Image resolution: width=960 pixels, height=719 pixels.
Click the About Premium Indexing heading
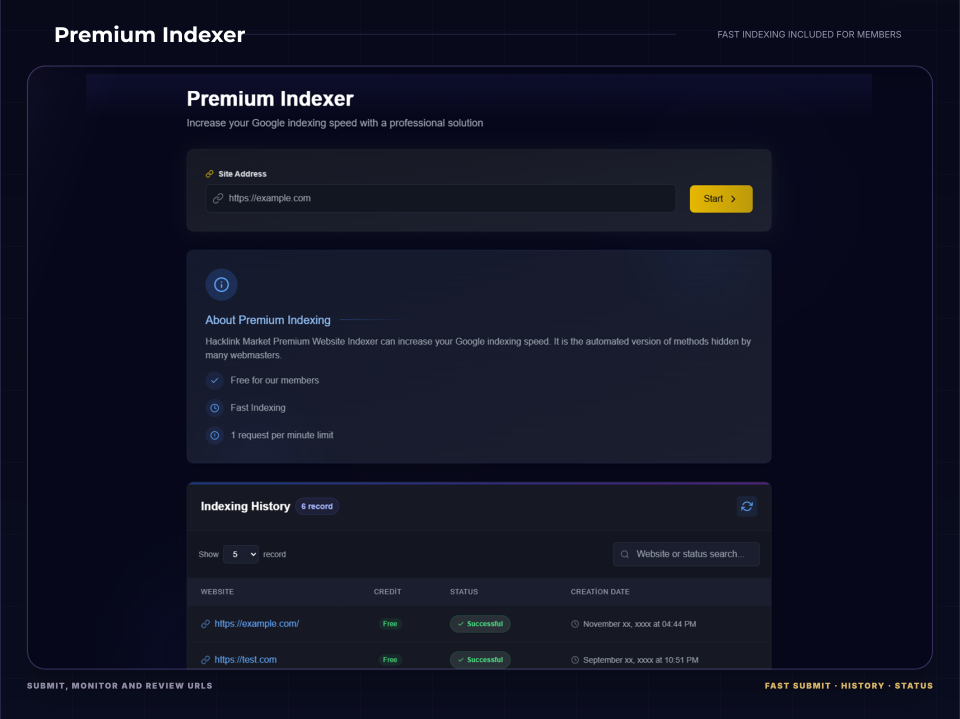268,320
